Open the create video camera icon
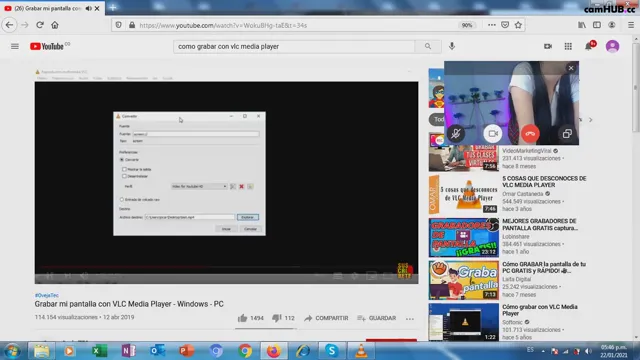The height and width of the screenshot is (360, 640). pyautogui.click(x=548, y=46)
